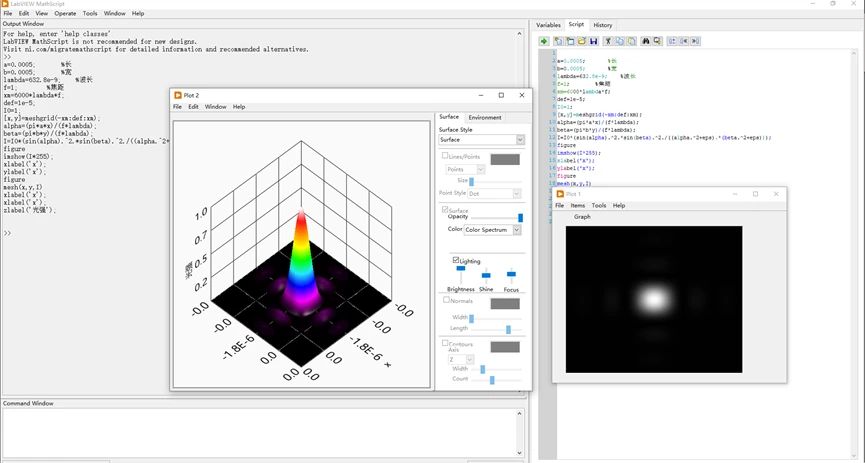Close the Plot 2 window
The image size is (865, 463).
click(521, 95)
